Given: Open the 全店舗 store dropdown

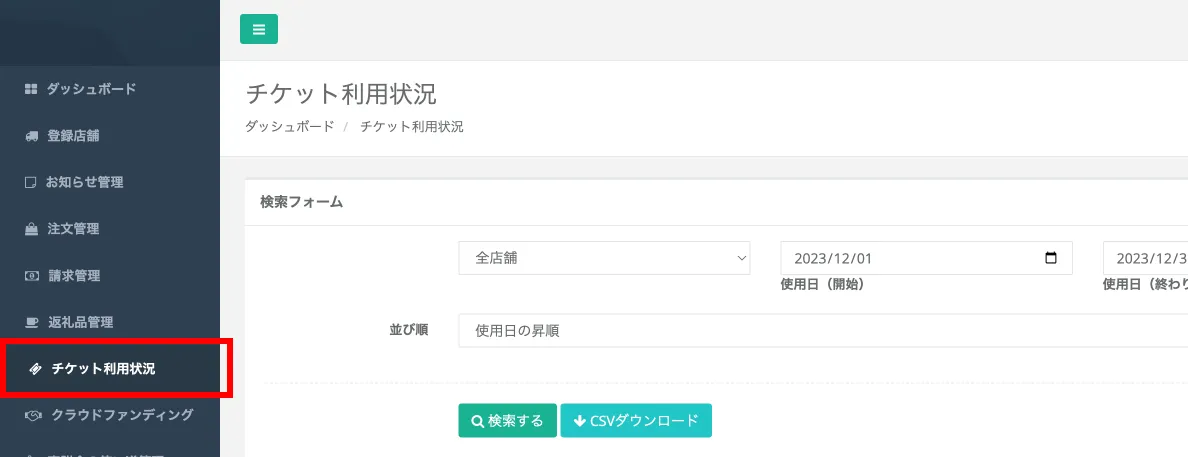Looking at the screenshot, I should tap(604, 258).
